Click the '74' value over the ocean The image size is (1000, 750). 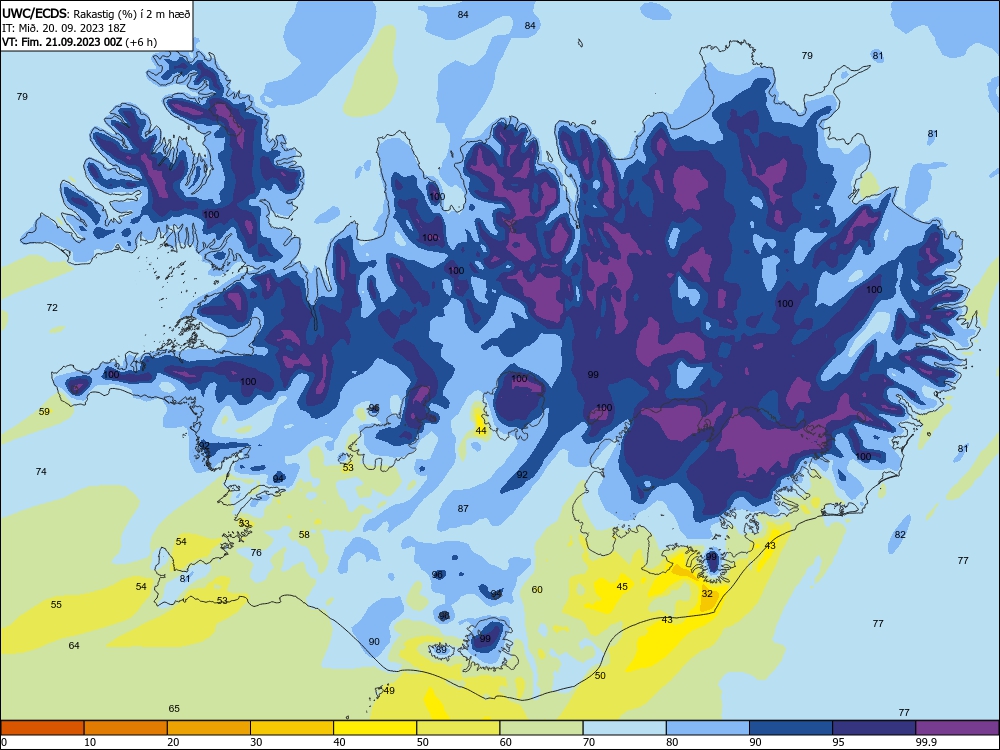(41, 471)
